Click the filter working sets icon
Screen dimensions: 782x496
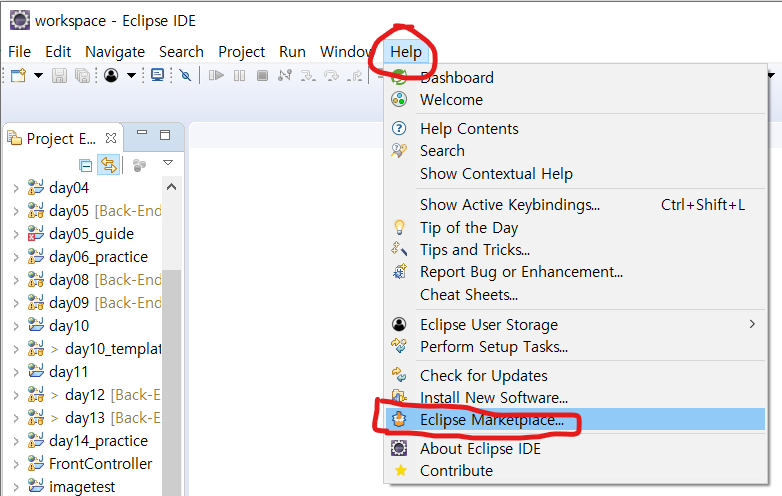[140, 165]
